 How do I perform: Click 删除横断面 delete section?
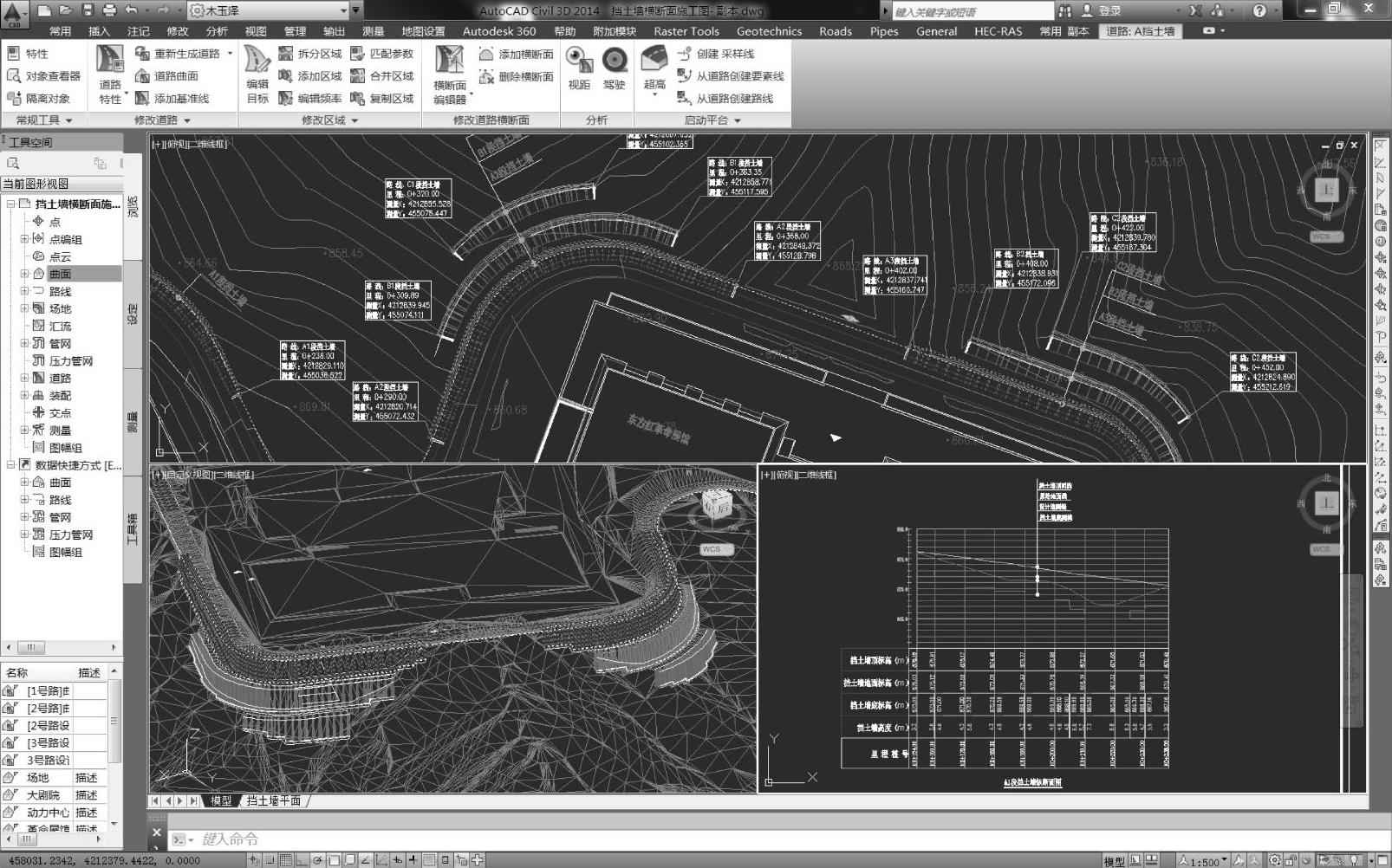tap(517, 76)
